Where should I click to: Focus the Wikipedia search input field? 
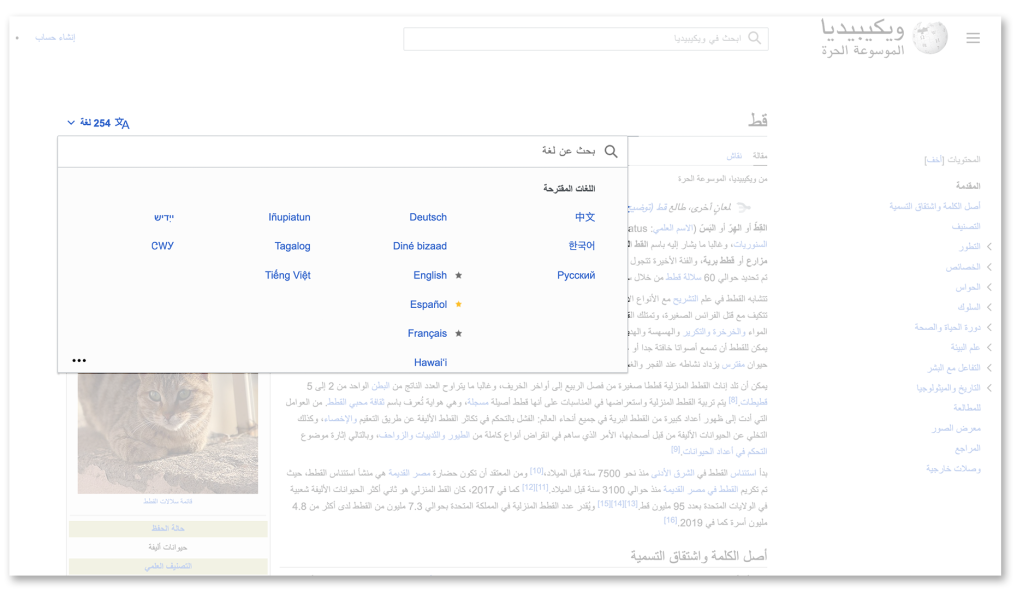(x=586, y=39)
